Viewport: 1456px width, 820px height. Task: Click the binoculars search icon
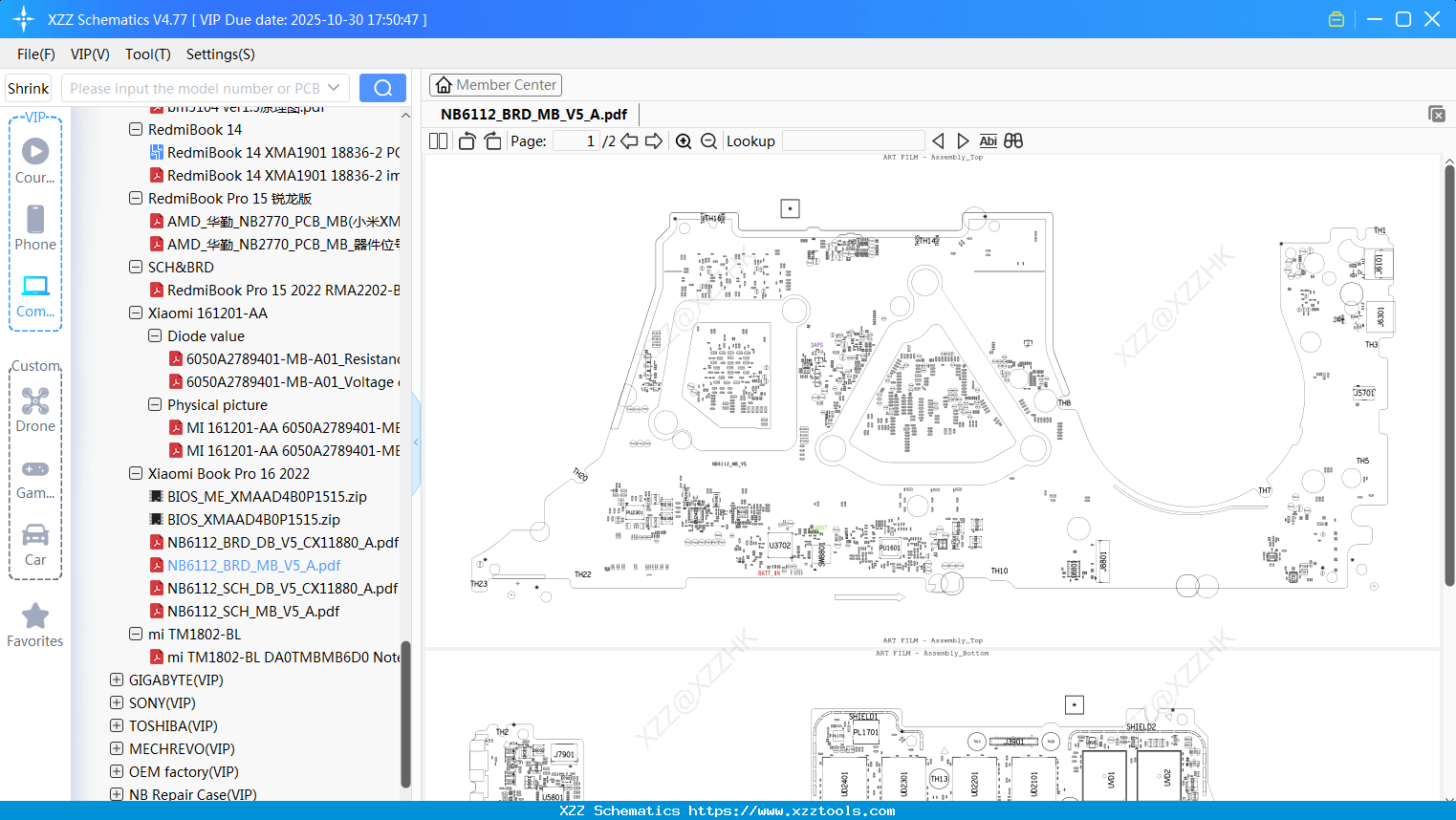(x=1013, y=141)
